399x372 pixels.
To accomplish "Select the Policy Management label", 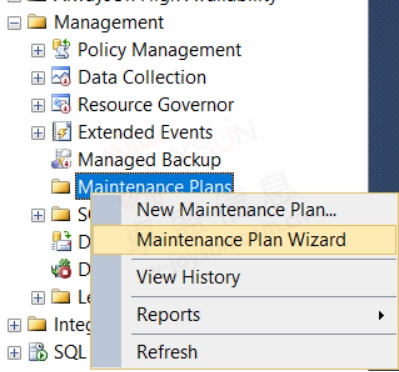I will pyautogui.click(x=160, y=50).
